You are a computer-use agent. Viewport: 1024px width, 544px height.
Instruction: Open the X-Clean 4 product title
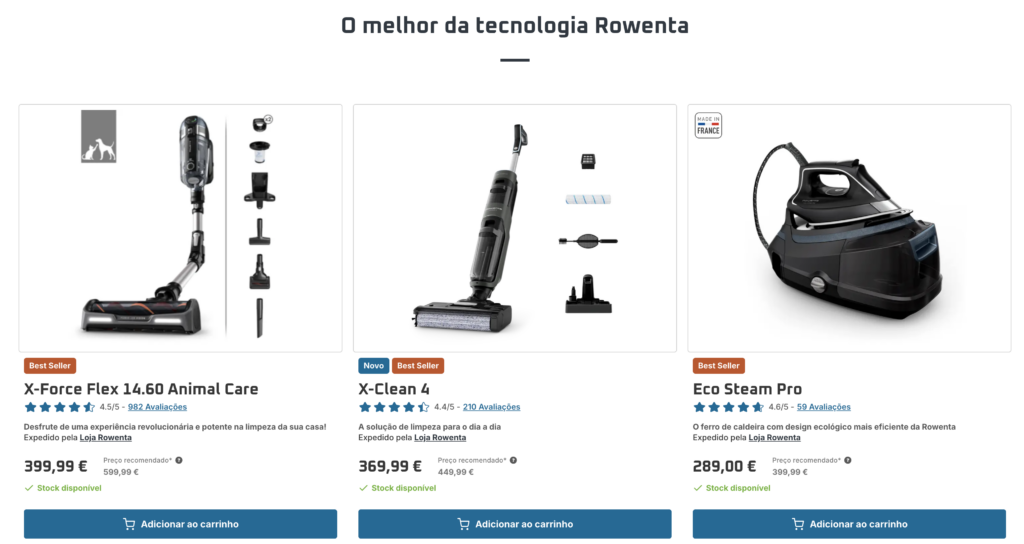pos(394,389)
